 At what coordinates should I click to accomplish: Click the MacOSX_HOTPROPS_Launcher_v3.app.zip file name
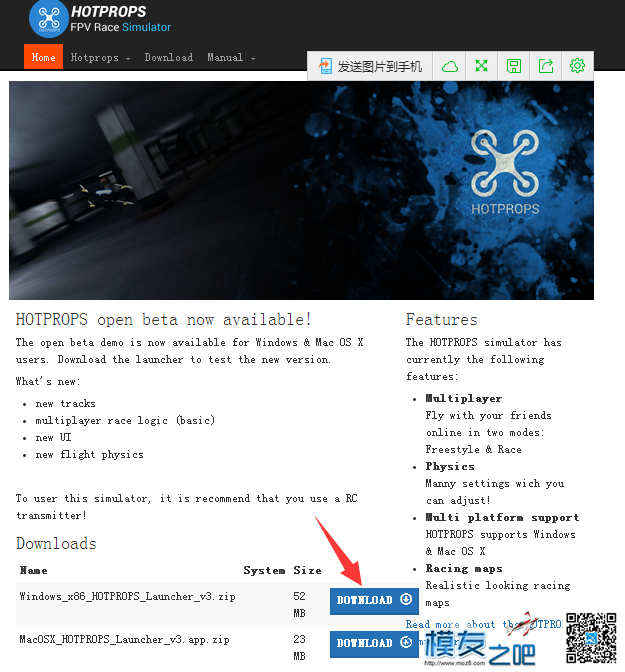coord(124,639)
